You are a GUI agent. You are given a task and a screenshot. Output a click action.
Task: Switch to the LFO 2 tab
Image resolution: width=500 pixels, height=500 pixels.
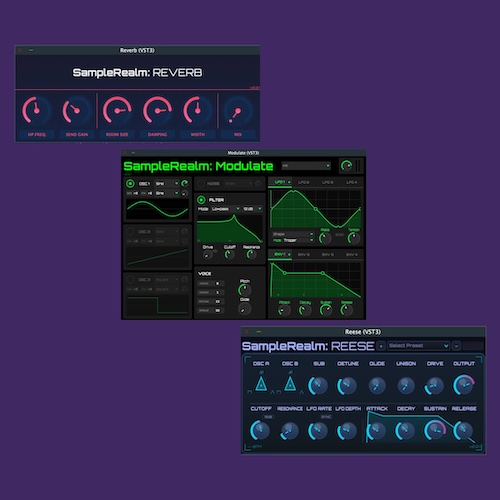[304, 182]
